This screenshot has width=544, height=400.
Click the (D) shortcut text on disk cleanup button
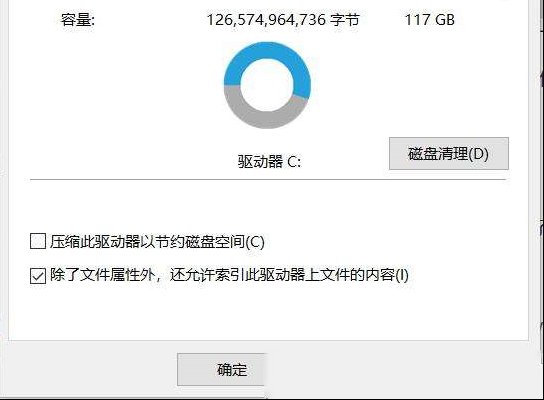[478, 153]
